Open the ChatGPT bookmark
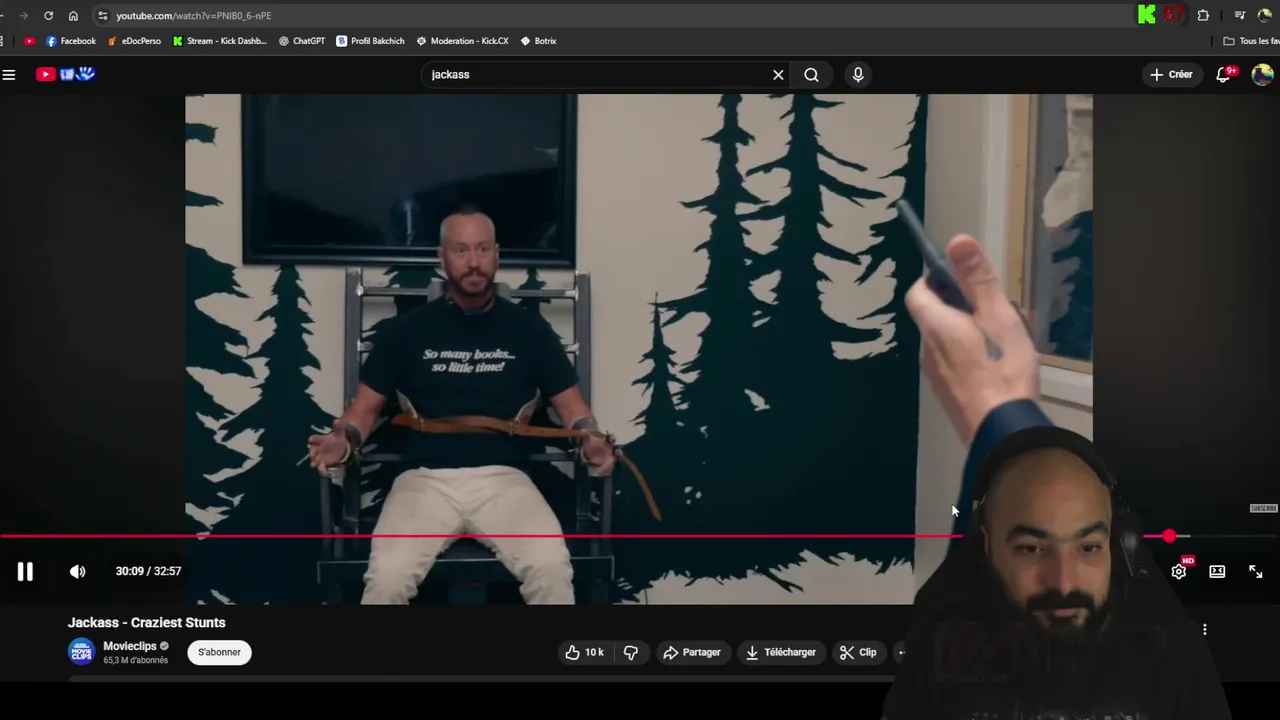 (302, 41)
